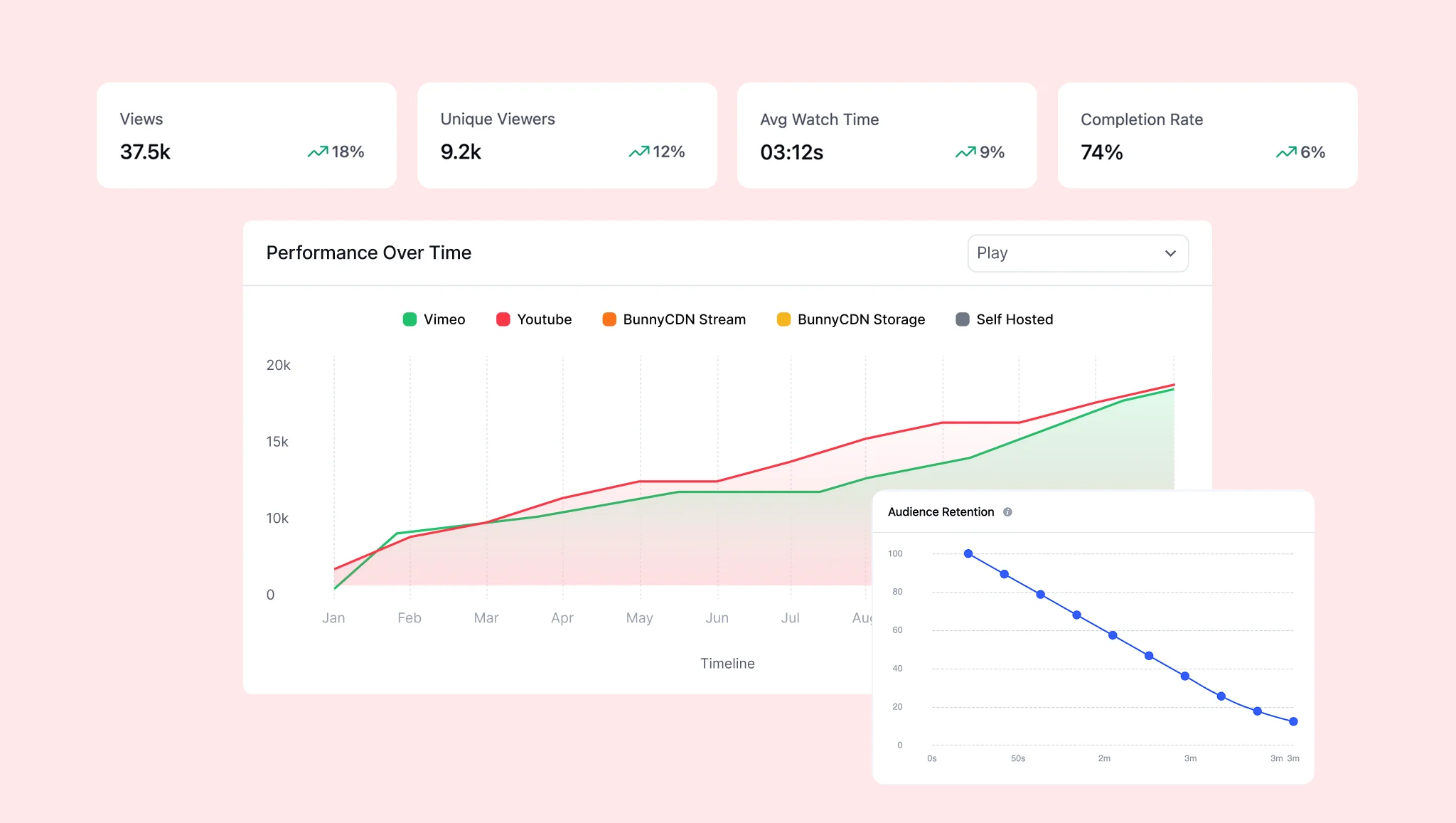The width and height of the screenshot is (1456, 823).
Task: Click the Unique Viewers trend arrow icon
Action: tap(639, 152)
